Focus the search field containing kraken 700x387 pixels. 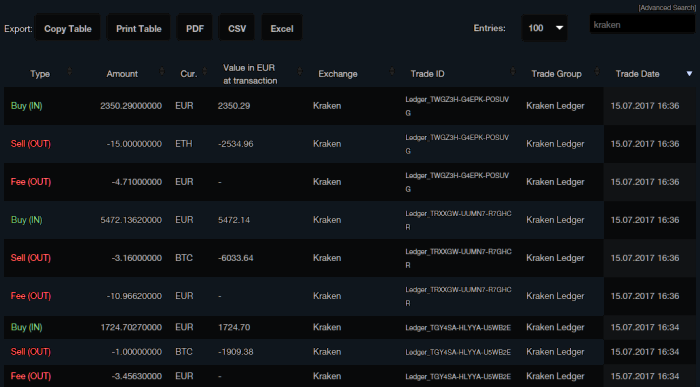pyautogui.click(x=642, y=25)
